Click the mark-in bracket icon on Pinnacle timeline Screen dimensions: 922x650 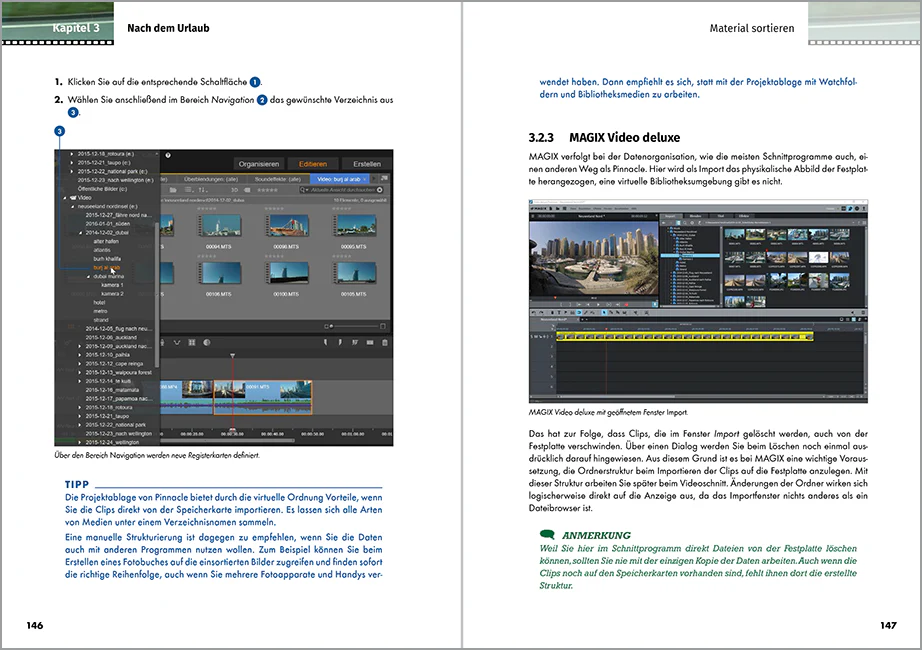pos(325,342)
